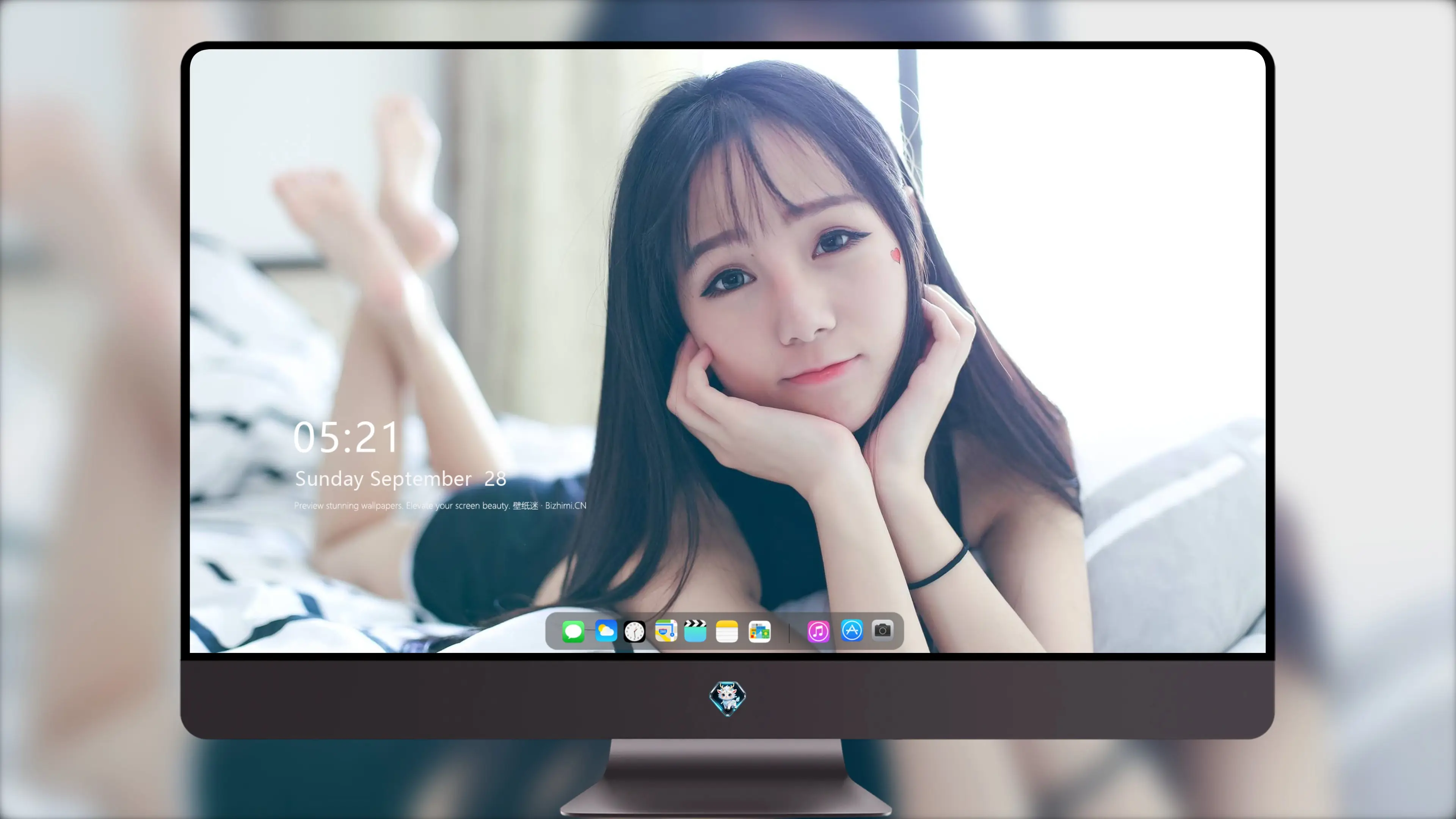This screenshot has width=1456, height=819.
Task: Open the colorful stamps collage app in the dock
Action: (759, 631)
